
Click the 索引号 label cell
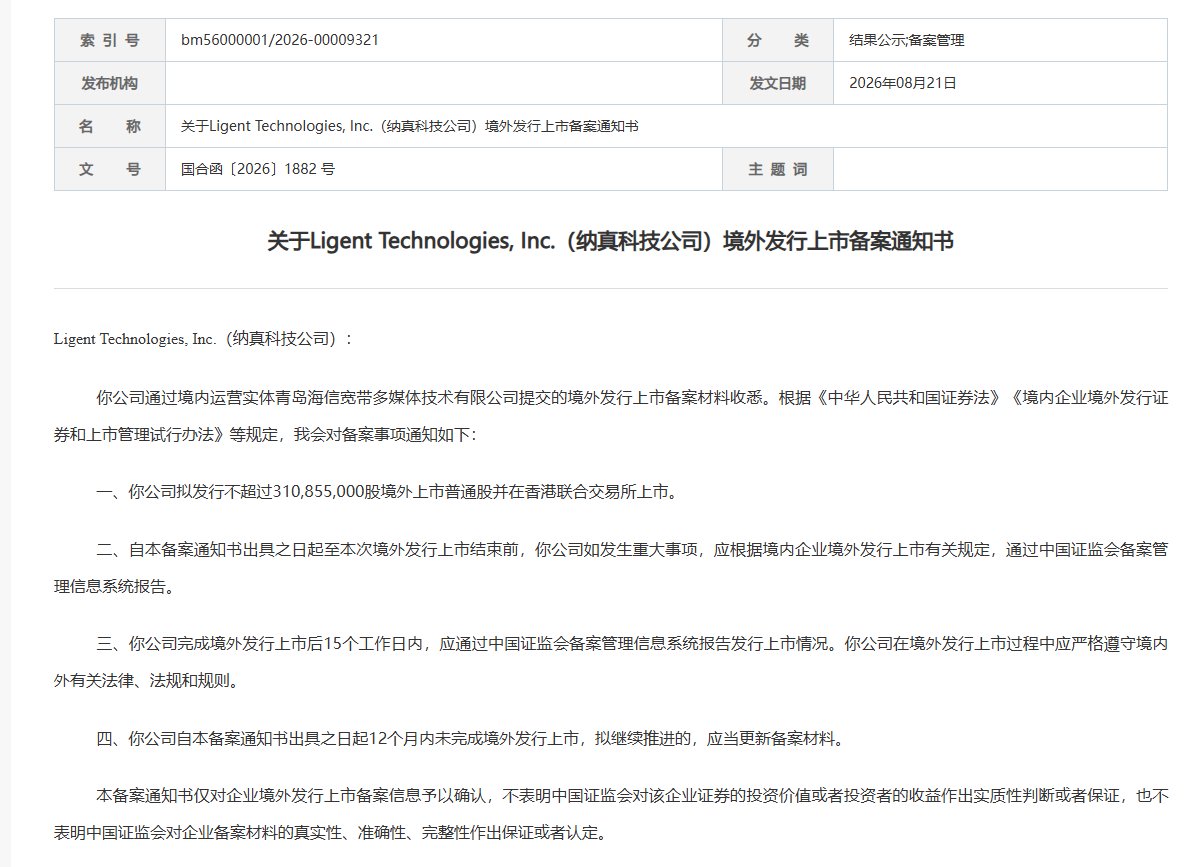[x=110, y=40]
